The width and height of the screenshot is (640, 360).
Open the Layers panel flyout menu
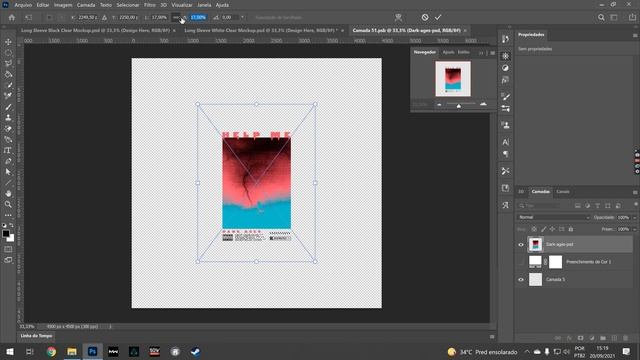[635, 192]
